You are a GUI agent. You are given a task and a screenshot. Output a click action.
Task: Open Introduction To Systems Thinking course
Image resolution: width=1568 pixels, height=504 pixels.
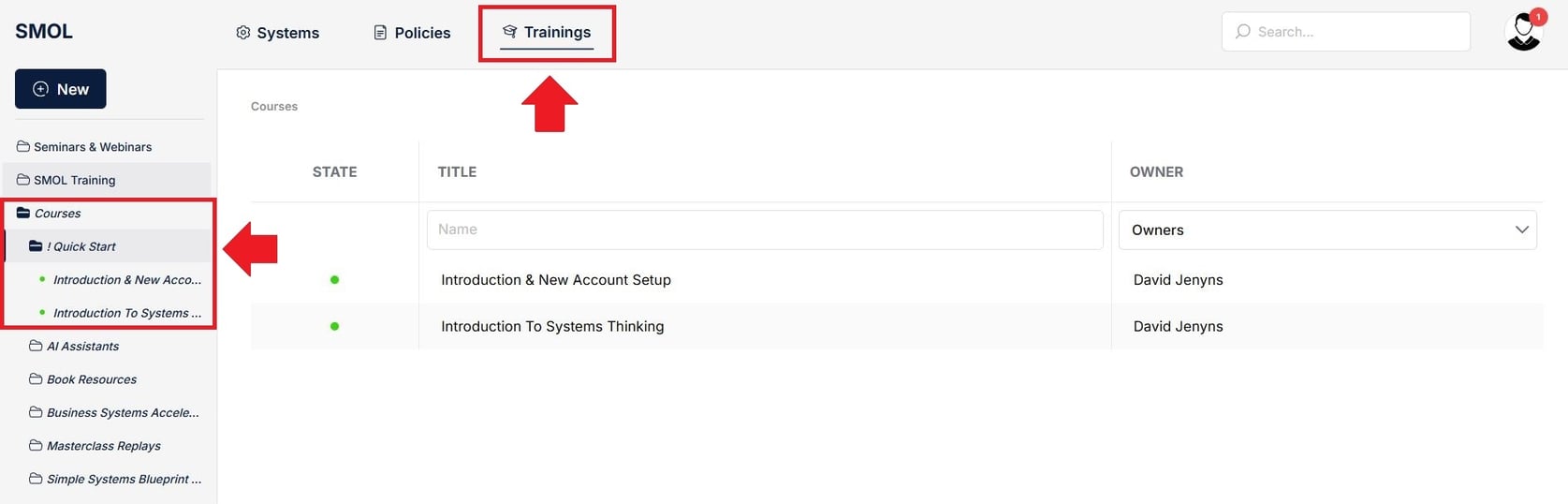click(x=552, y=326)
